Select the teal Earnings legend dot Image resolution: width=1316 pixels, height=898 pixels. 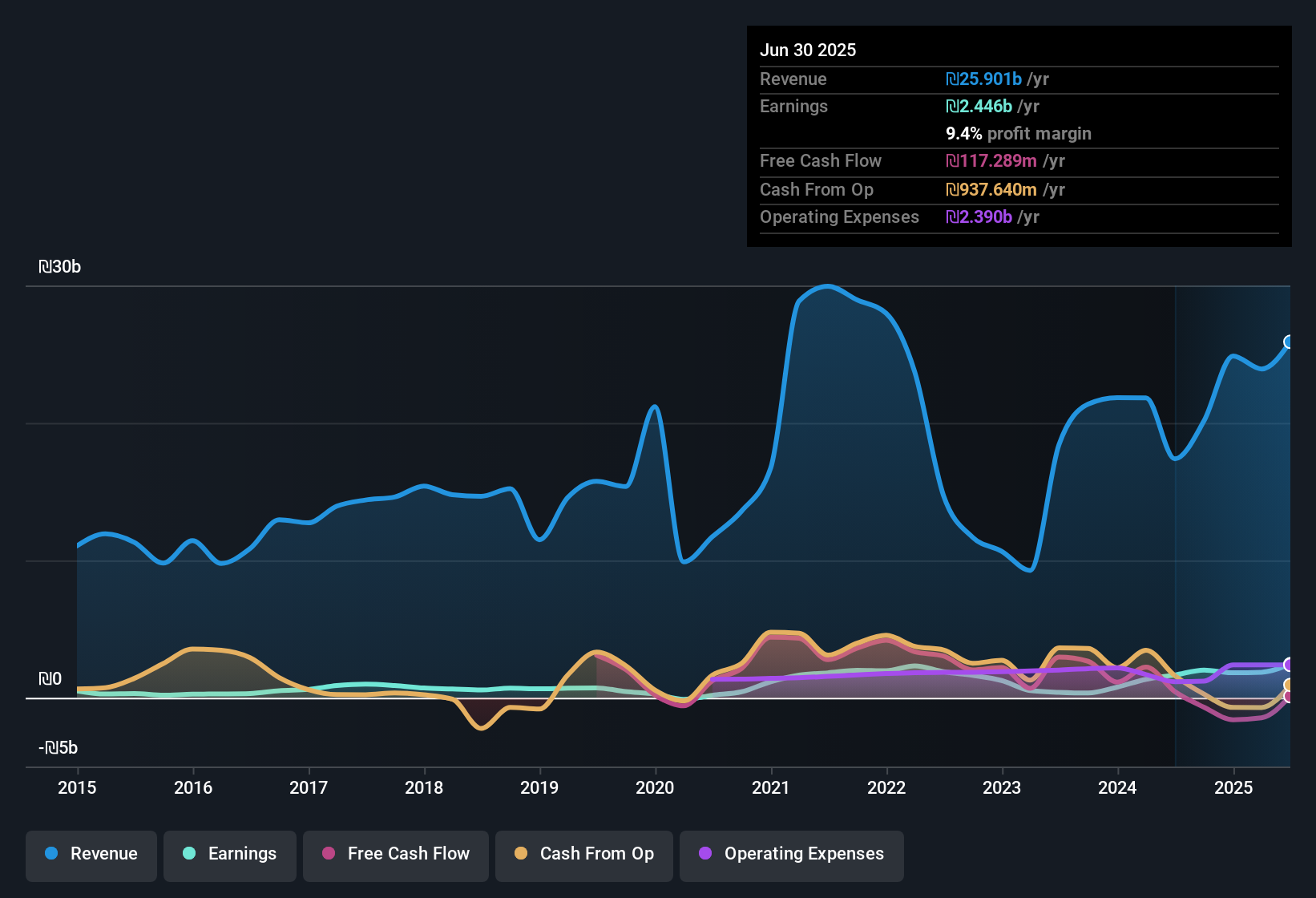pos(189,854)
